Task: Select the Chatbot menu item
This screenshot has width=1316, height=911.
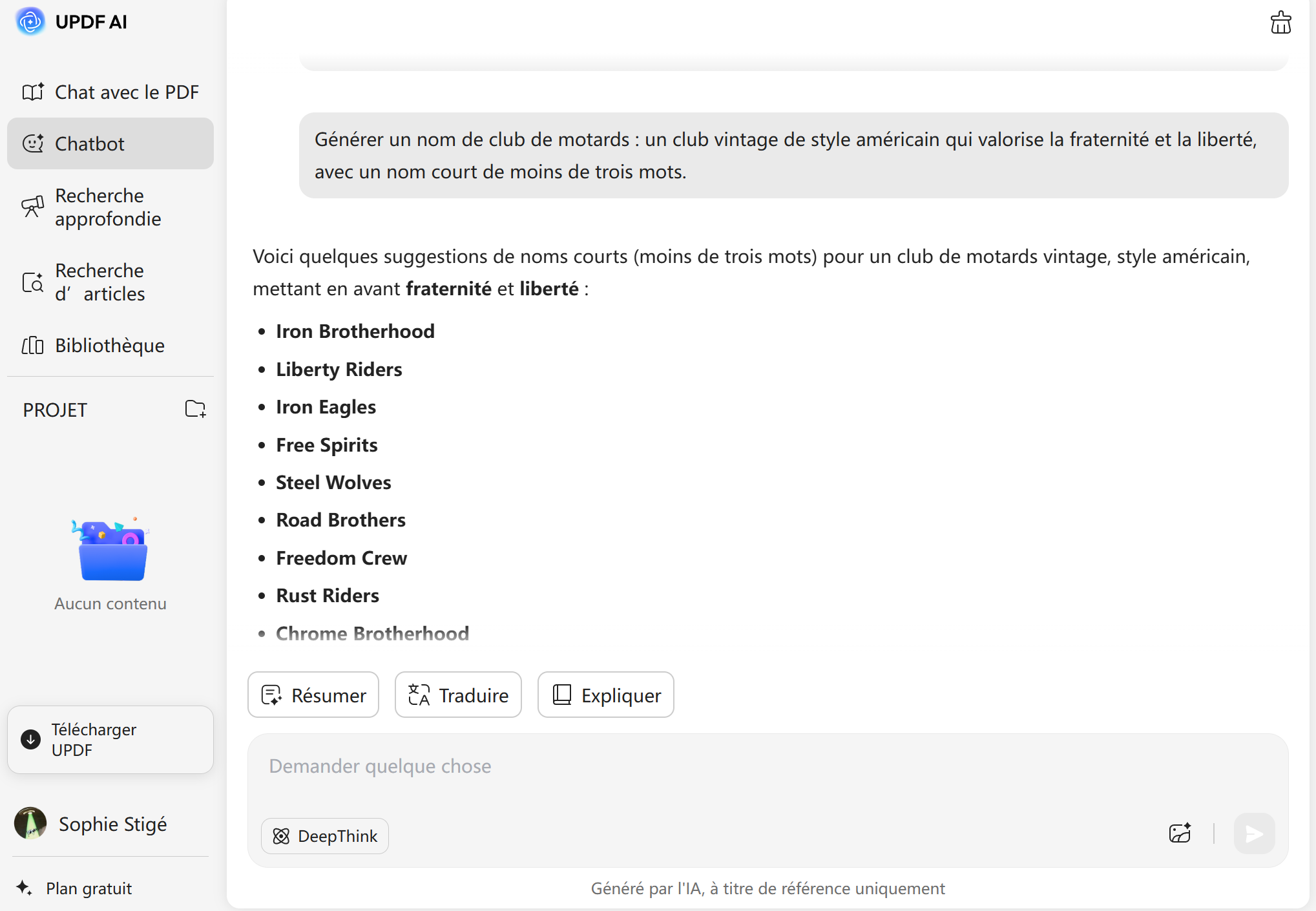Action: pyautogui.click(x=110, y=143)
